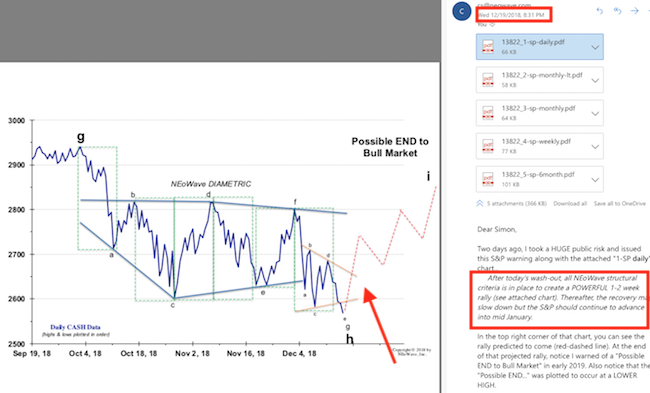Expand the "You" recipients chevron
The height and width of the screenshot is (393, 650).
coord(492,24)
